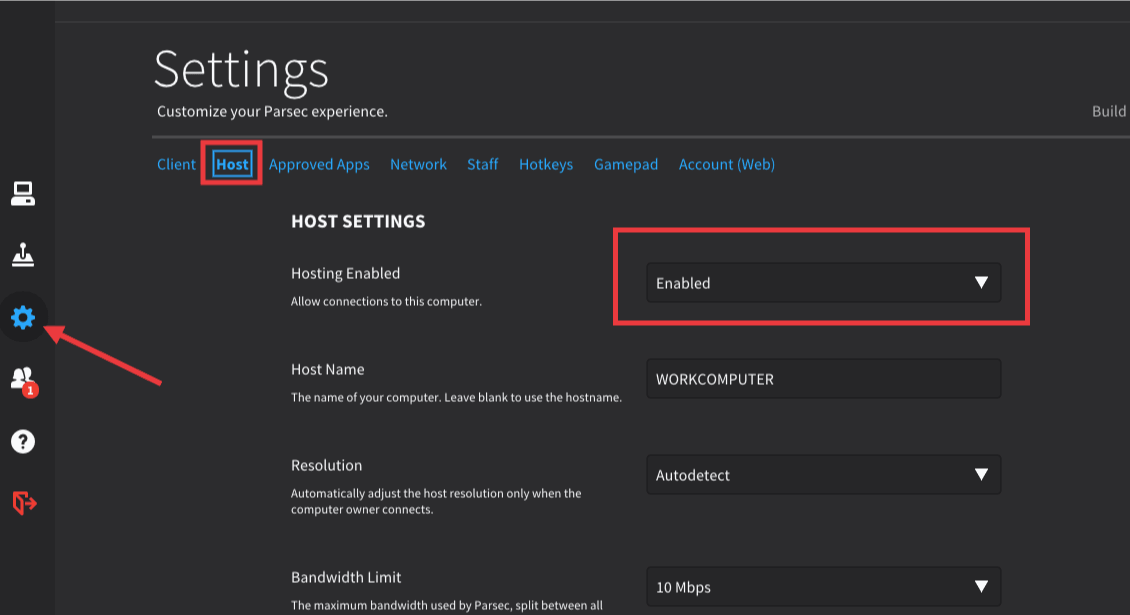This screenshot has height=615, width=1130.
Task: Click the red log out icon
Action: [x=23, y=502]
